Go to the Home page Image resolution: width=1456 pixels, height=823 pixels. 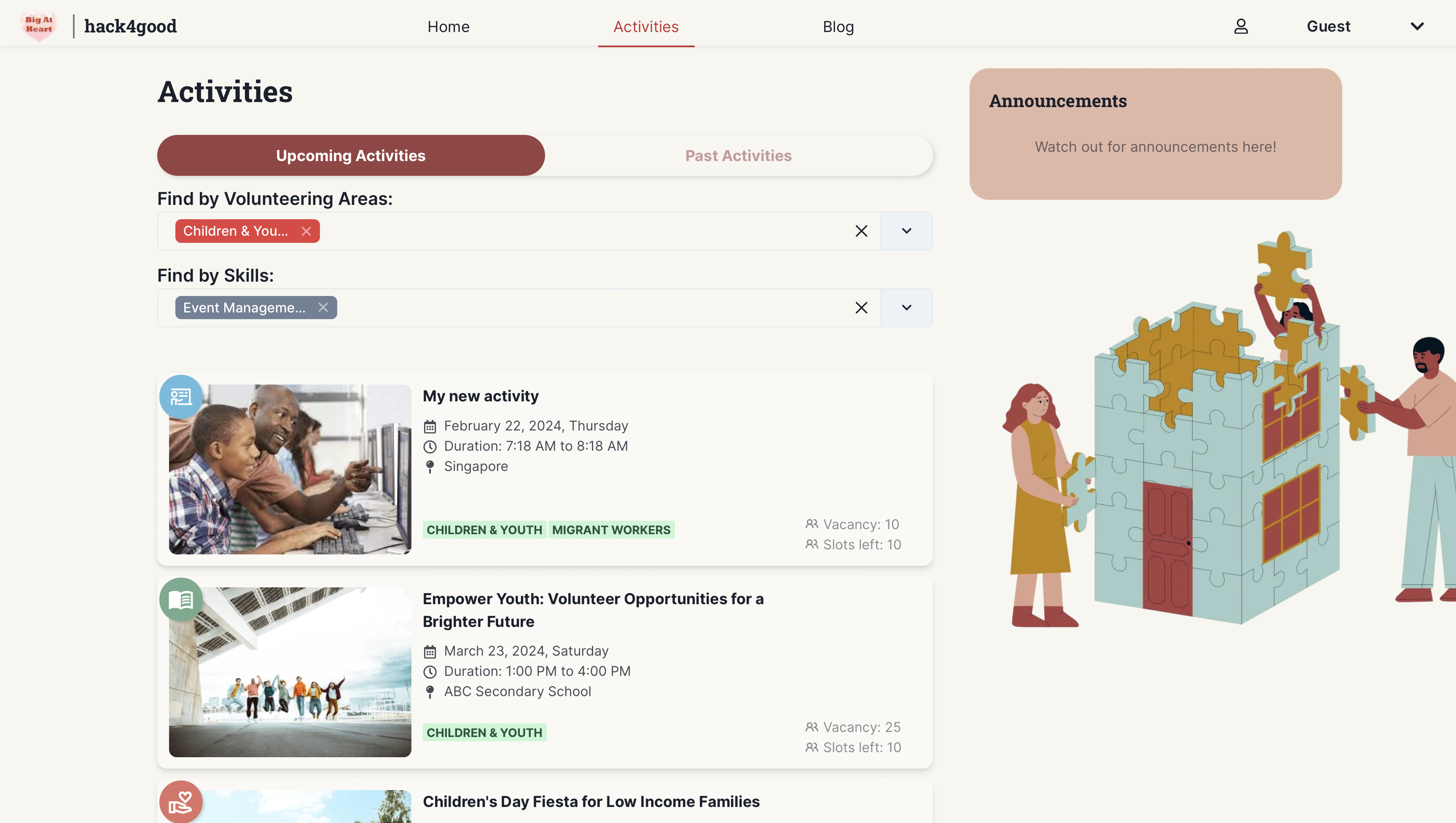click(448, 27)
